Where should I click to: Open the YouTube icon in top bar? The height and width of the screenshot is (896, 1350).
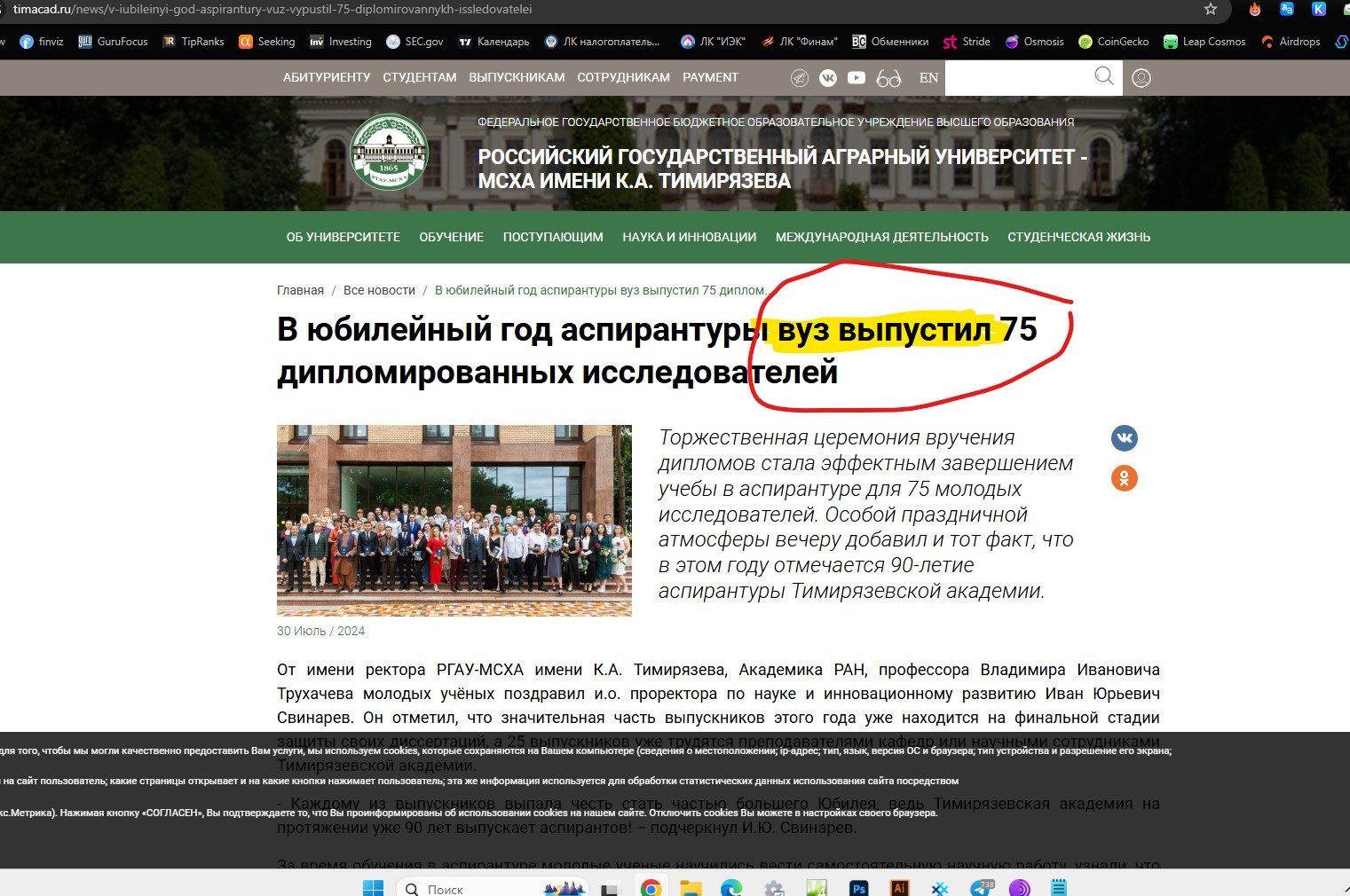pyautogui.click(x=857, y=78)
